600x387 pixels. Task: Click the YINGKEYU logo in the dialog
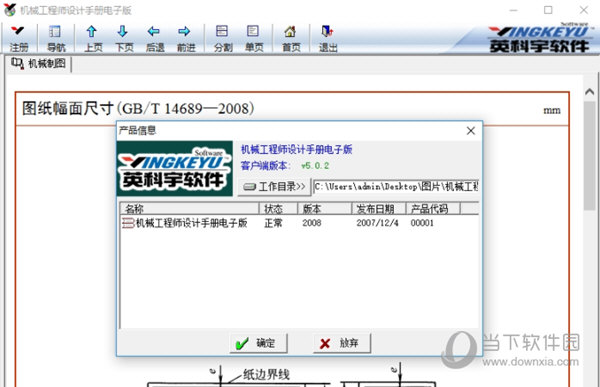(x=174, y=168)
